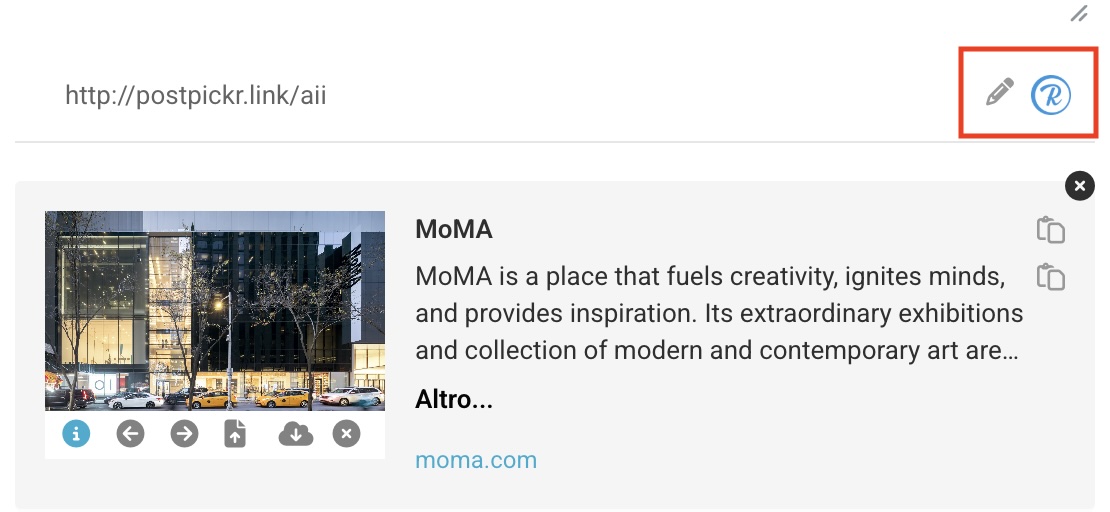This screenshot has height=512, width=1110.
Task: Show the next preview image
Action: (184, 434)
